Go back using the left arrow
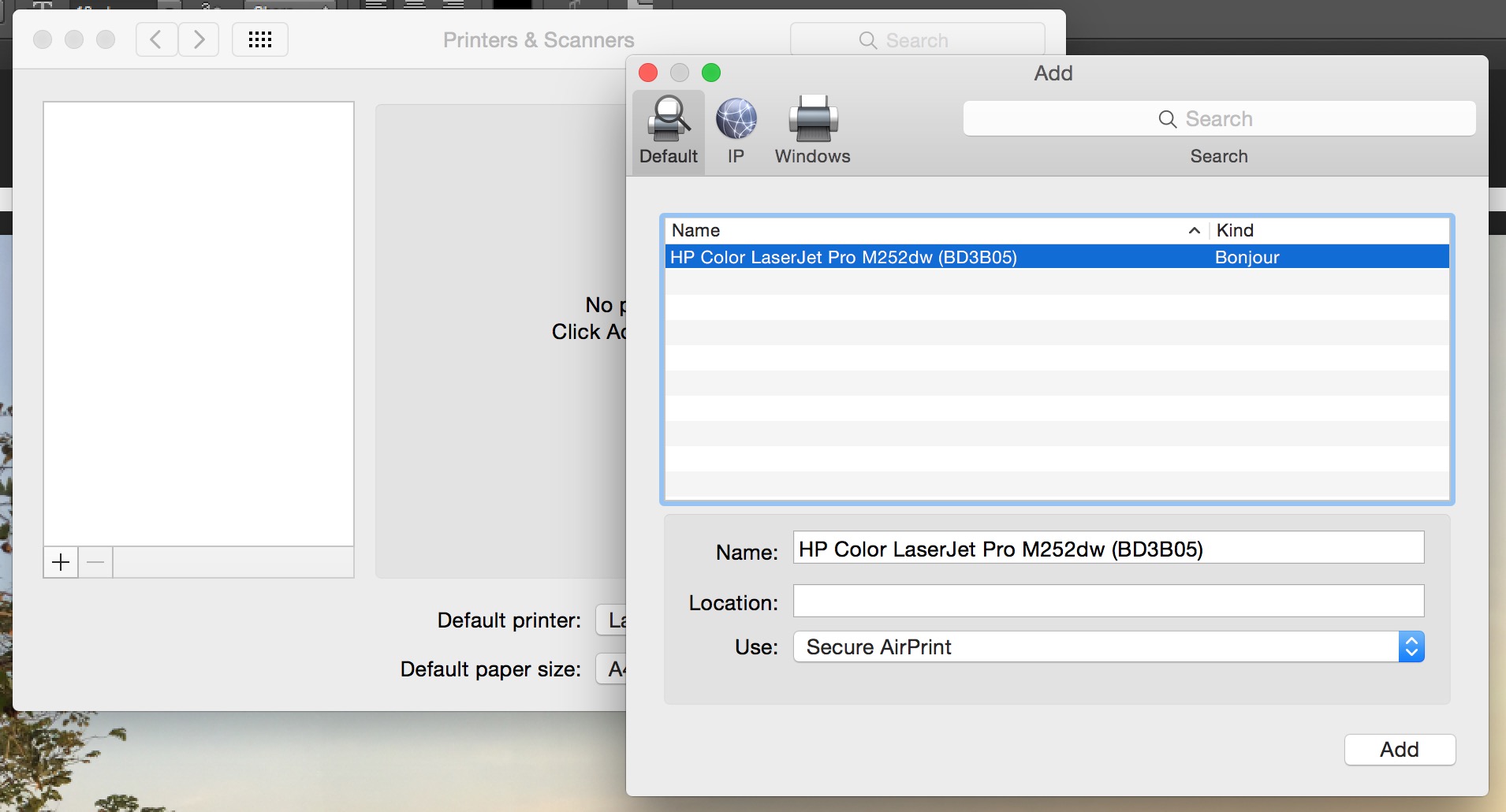Viewport: 1506px width, 812px height. pos(156,39)
